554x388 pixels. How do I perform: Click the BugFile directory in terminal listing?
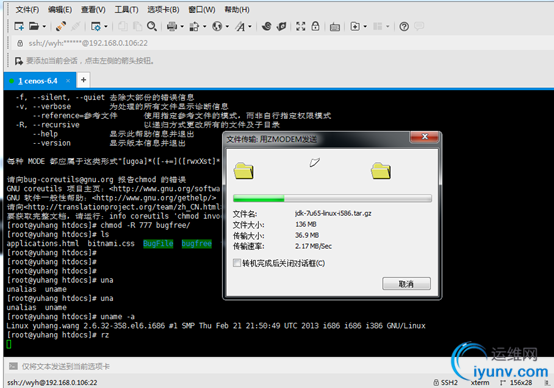coord(158,243)
